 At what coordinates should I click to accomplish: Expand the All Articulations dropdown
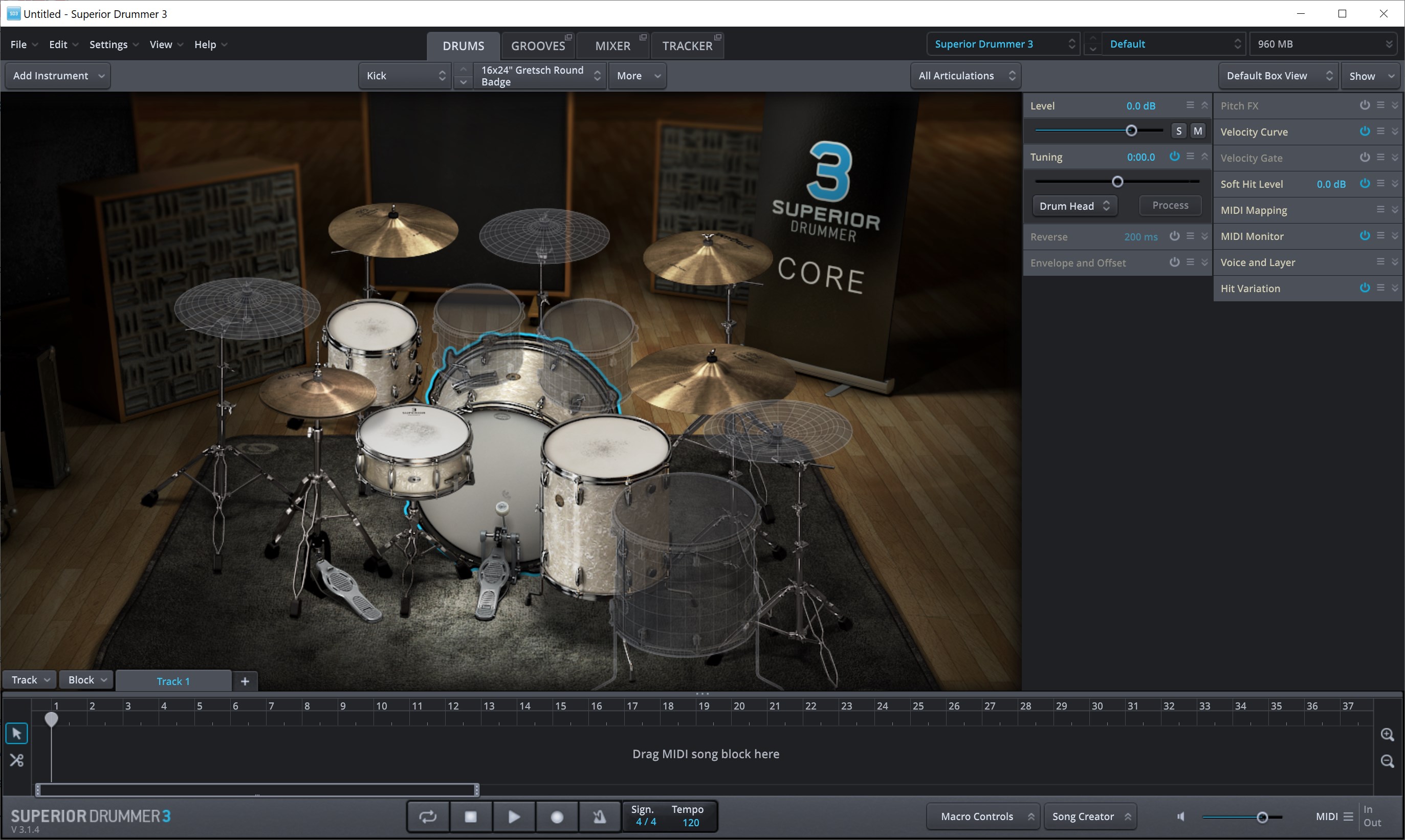[965, 75]
